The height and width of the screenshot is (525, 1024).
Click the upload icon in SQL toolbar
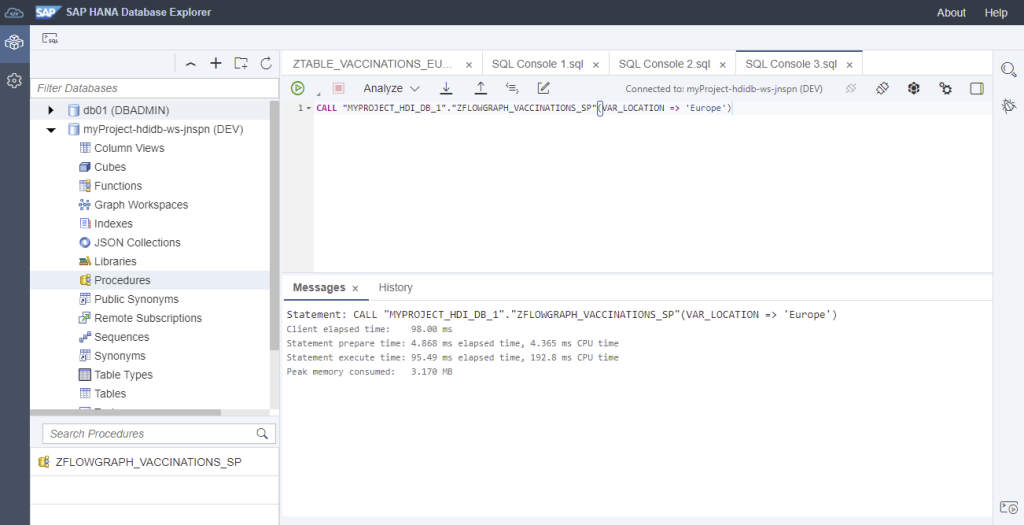tap(480, 88)
